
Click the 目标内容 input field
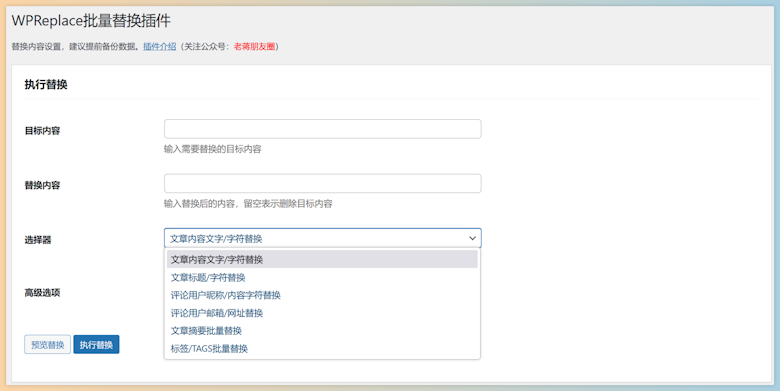(x=322, y=129)
